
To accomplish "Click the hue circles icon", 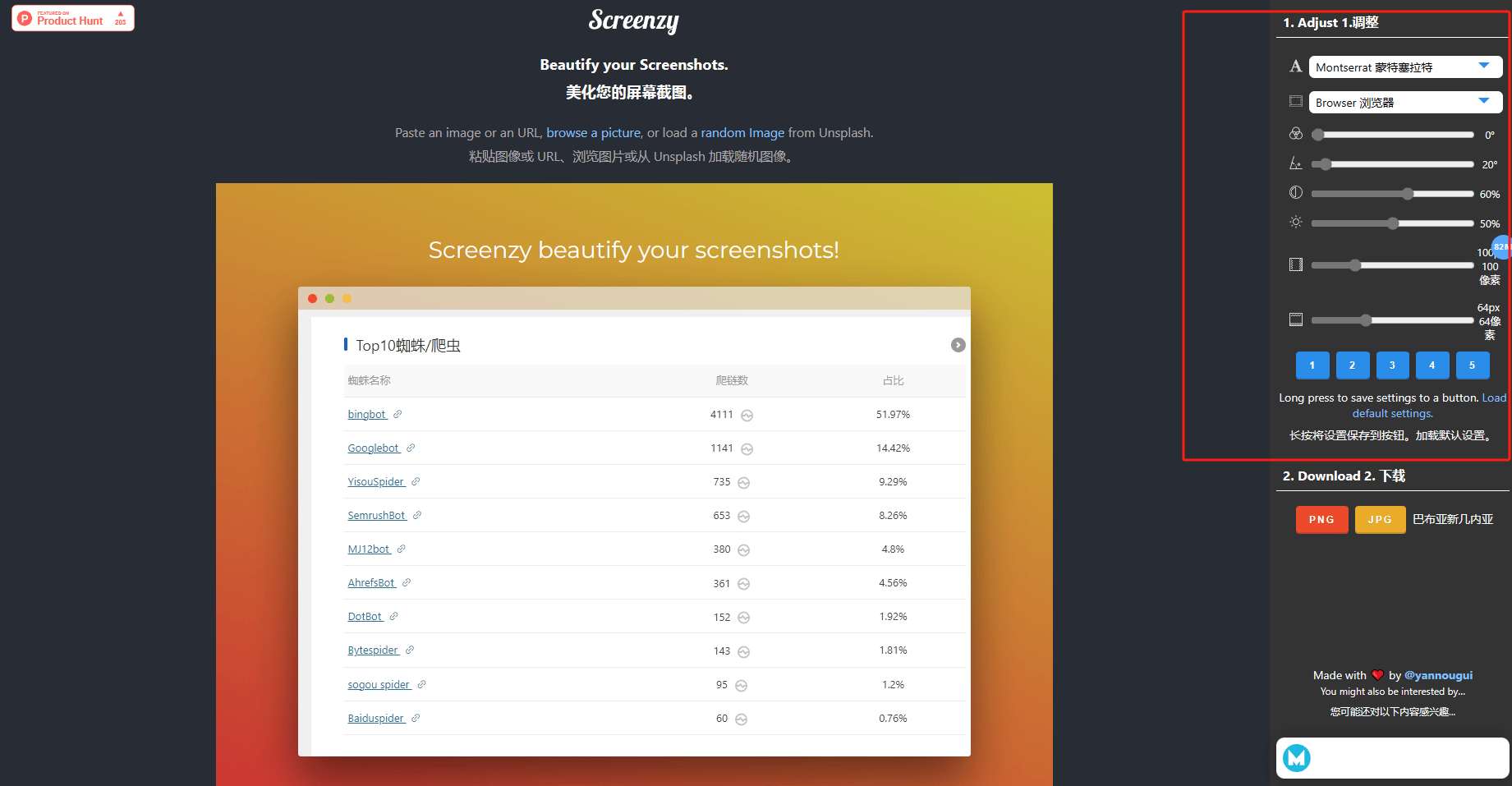I will 1296,134.
